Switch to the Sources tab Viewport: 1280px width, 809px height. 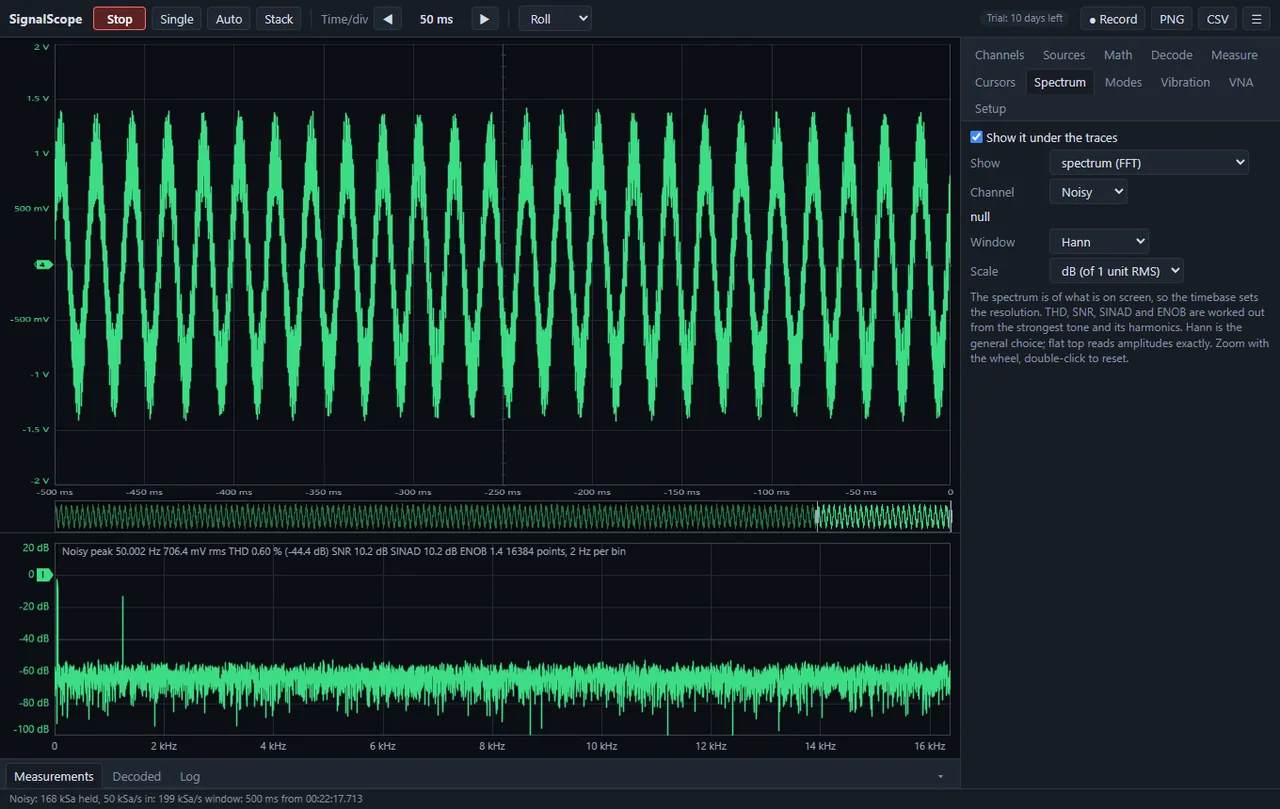tap(1064, 55)
